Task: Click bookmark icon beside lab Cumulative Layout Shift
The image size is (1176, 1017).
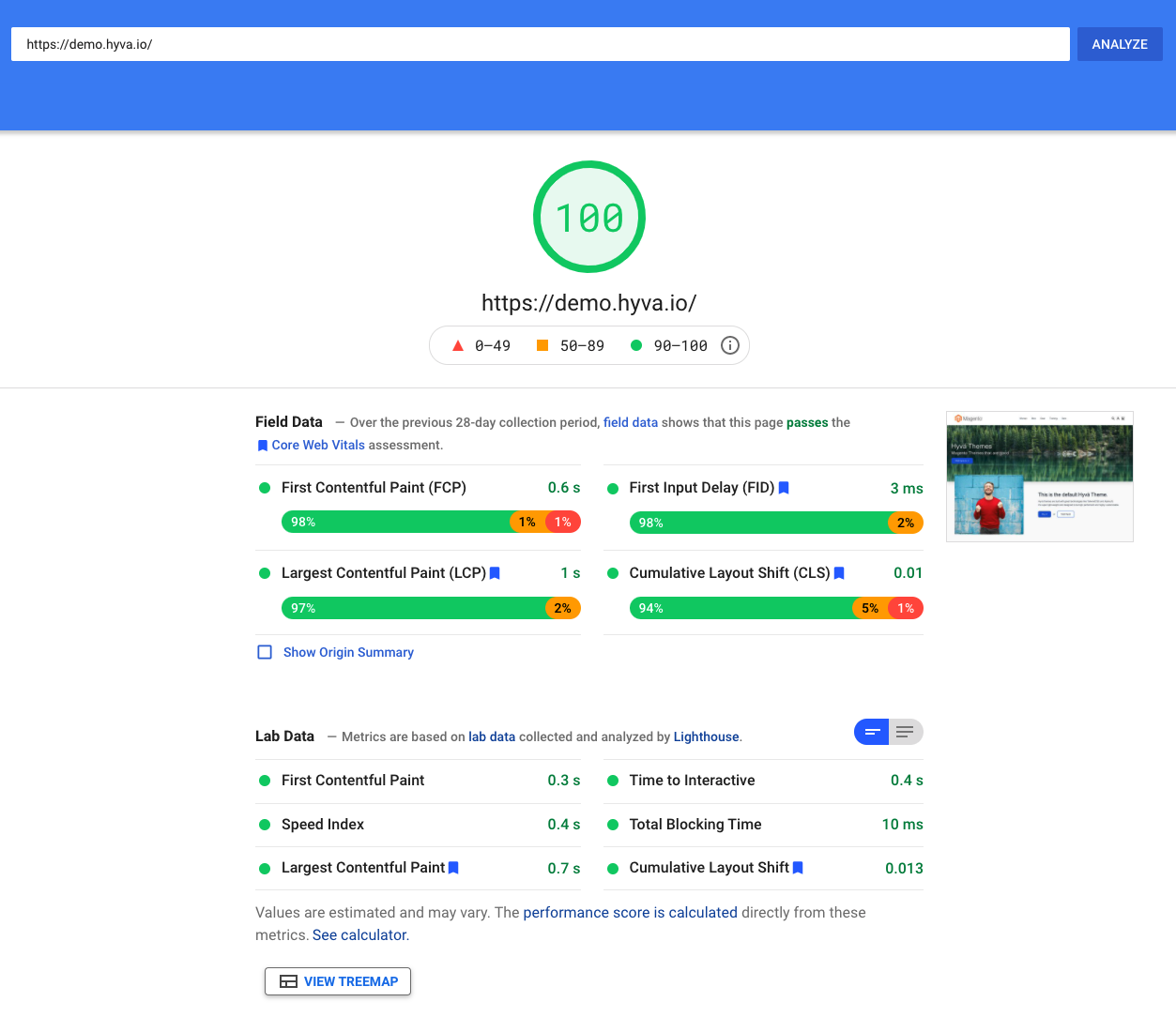Action: click(x=798, y=868)
